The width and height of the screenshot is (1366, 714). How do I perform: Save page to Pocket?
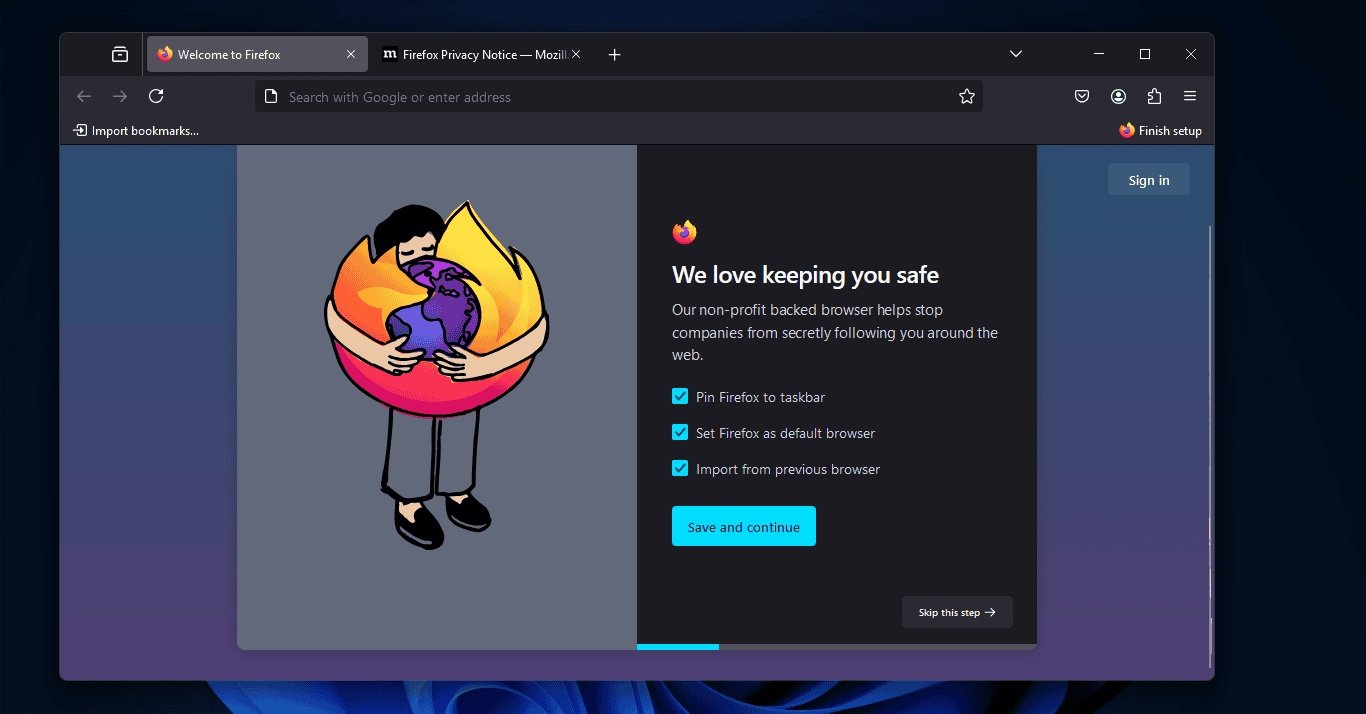point(1081,96)
